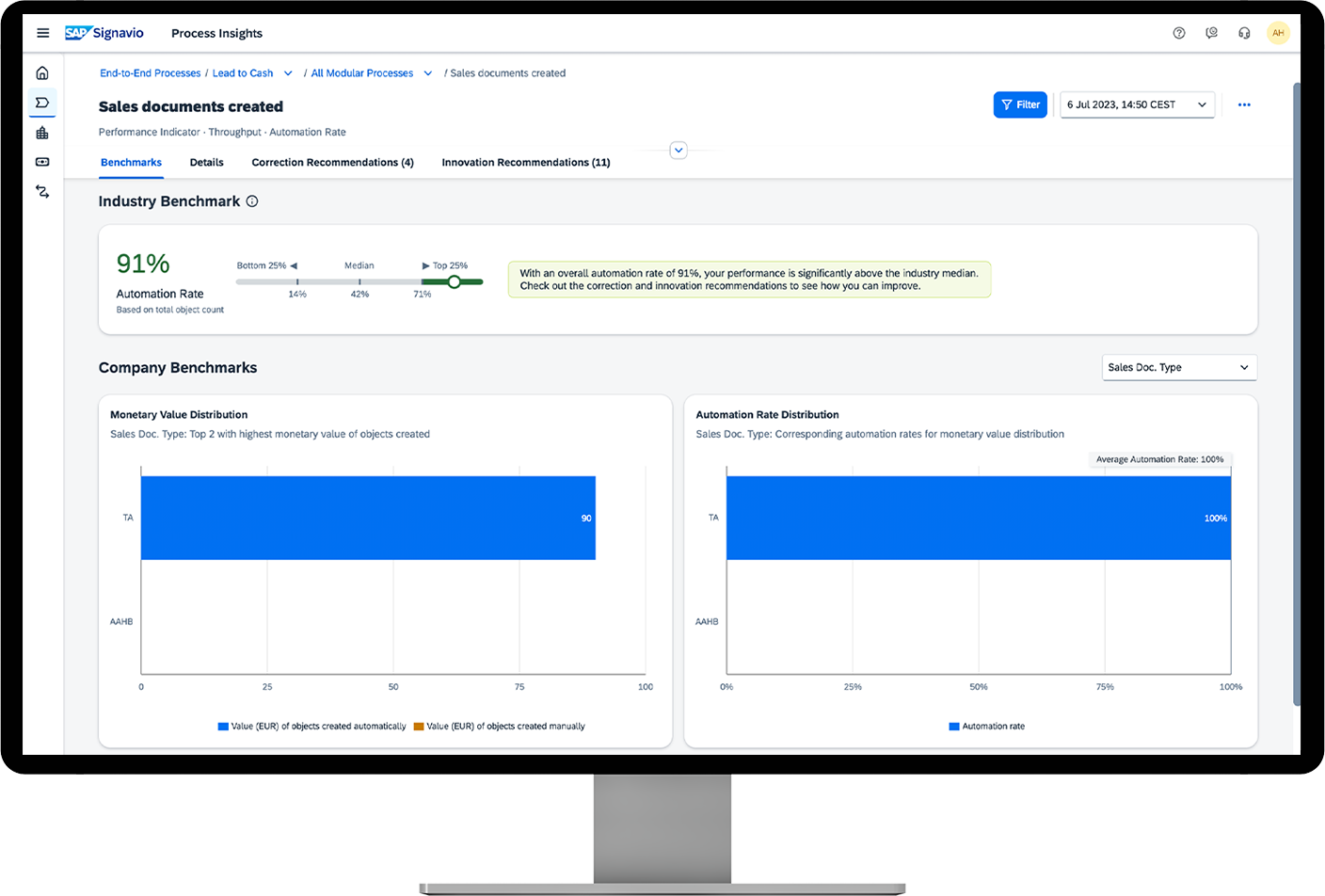Change the Sales Doc. Type dropdown
The height and width of the screenshot is (896, 1325).
coord(1178,367)
